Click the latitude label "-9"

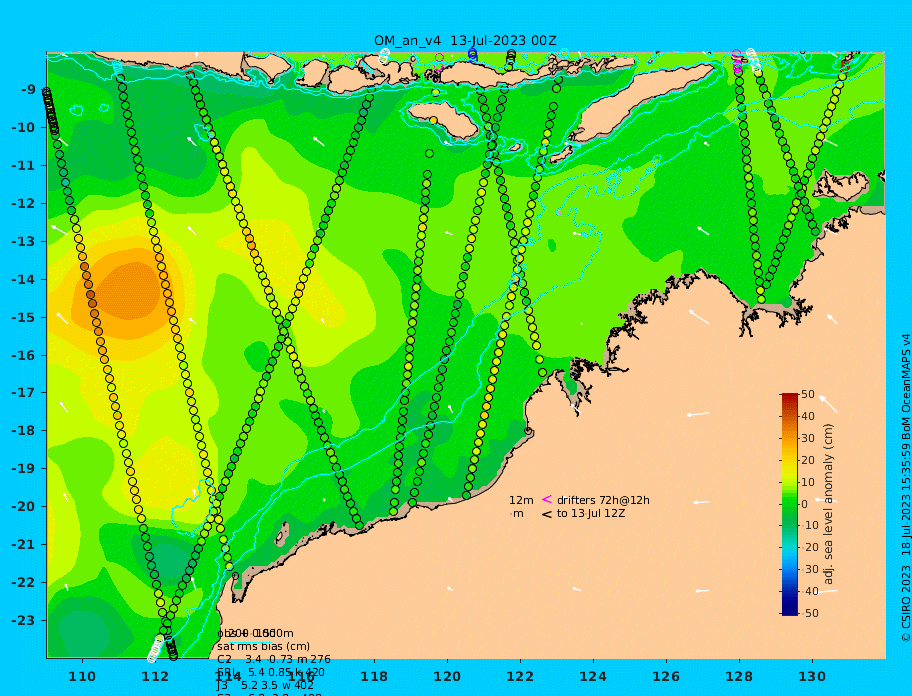28,90
